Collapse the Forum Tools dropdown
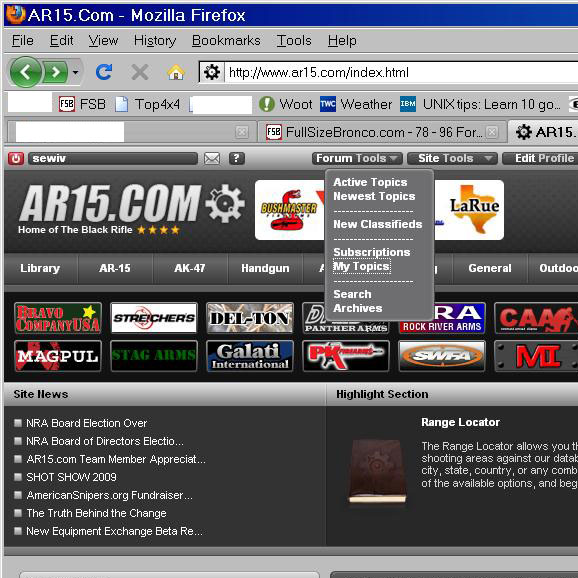578x578 pixels. tap(357, 159)
